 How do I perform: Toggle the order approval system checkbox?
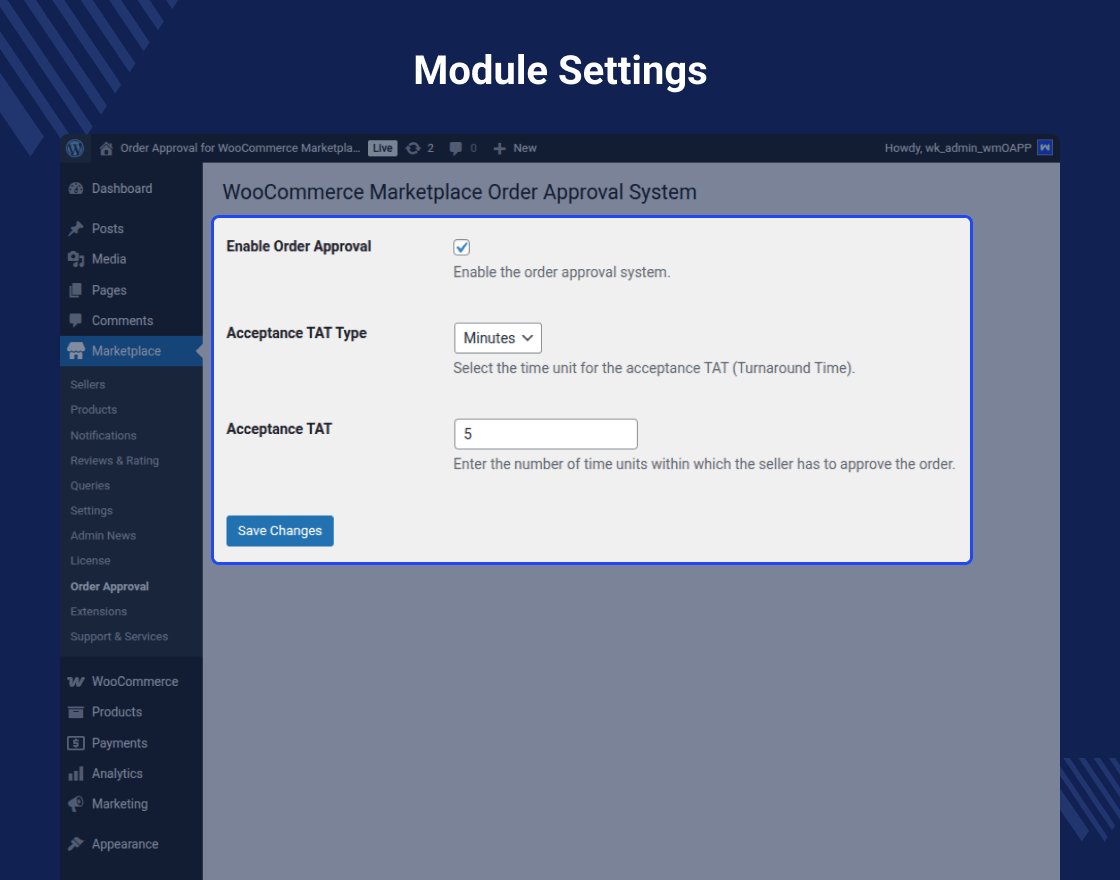(461, 247)
